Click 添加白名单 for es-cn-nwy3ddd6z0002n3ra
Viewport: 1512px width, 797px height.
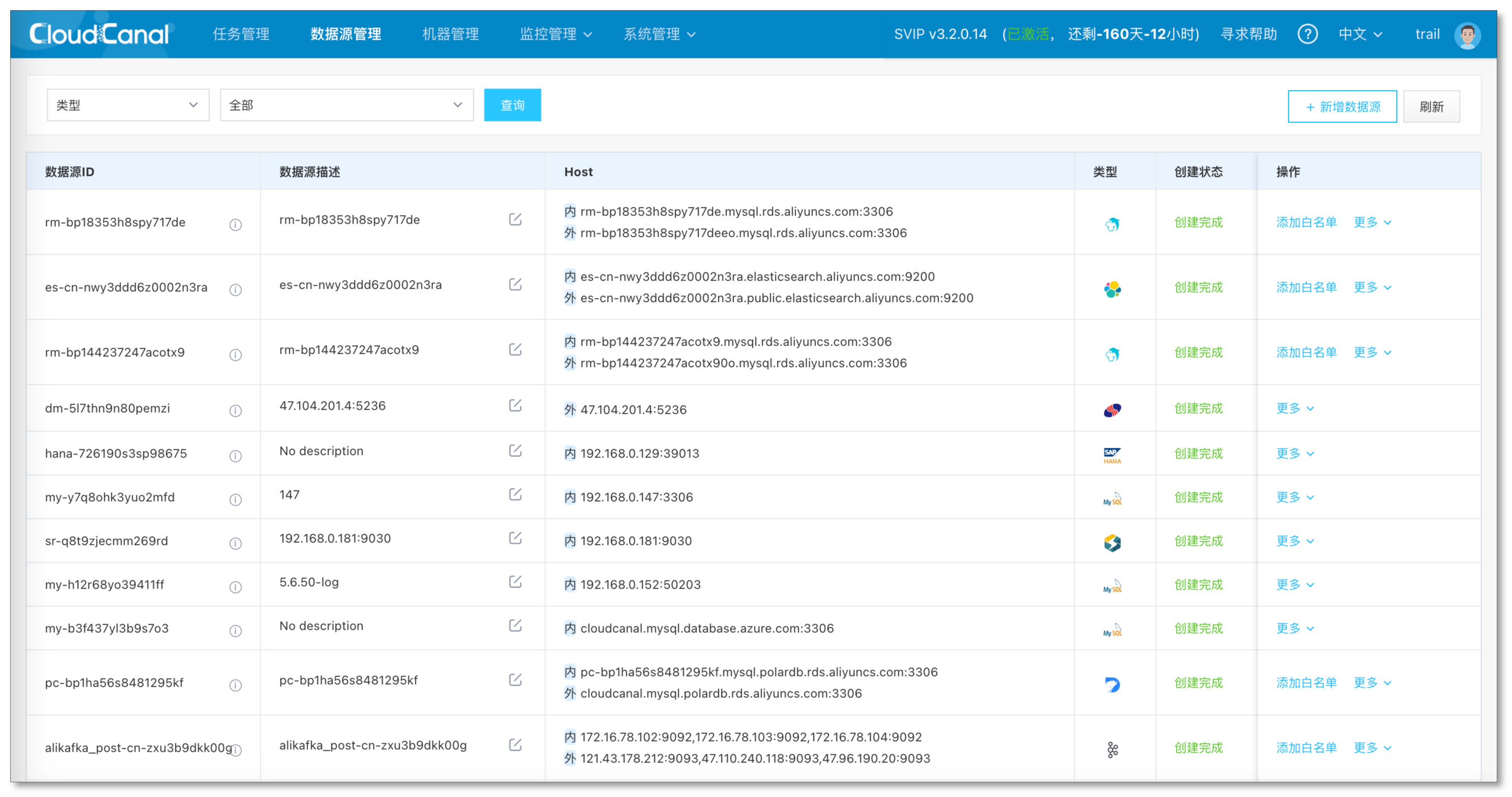1306,288
